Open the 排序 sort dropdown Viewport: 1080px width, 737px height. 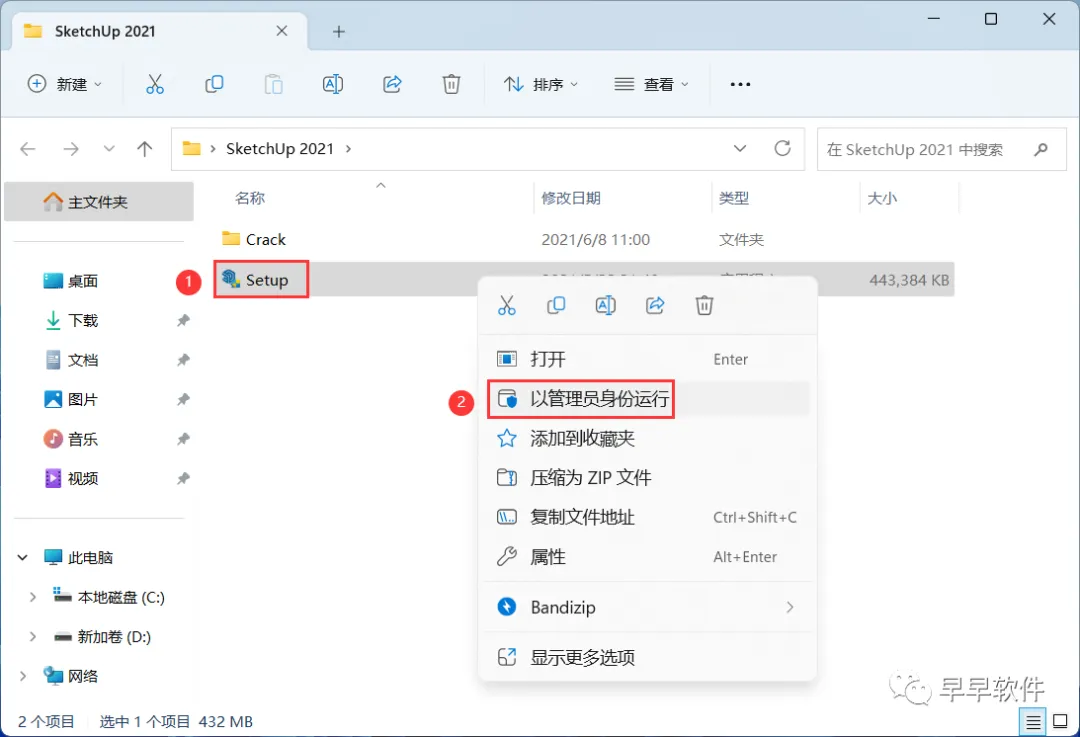tap(541, 84)
